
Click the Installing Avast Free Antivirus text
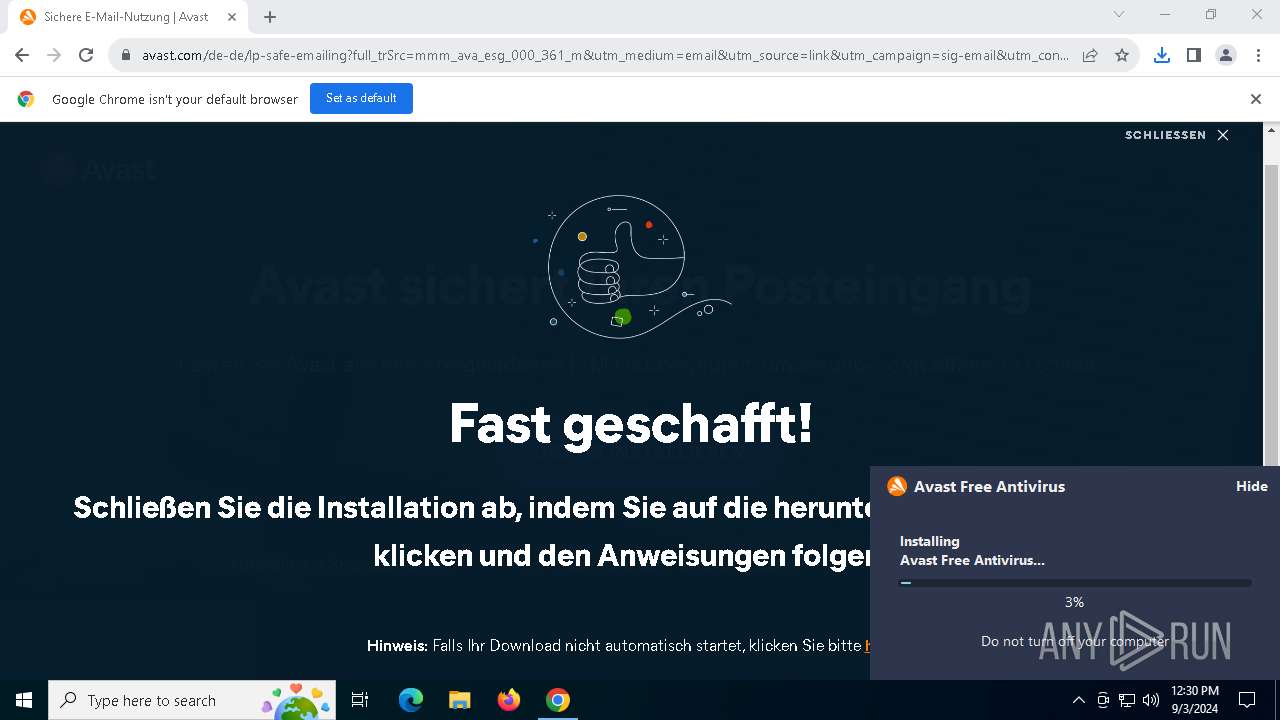972,551
